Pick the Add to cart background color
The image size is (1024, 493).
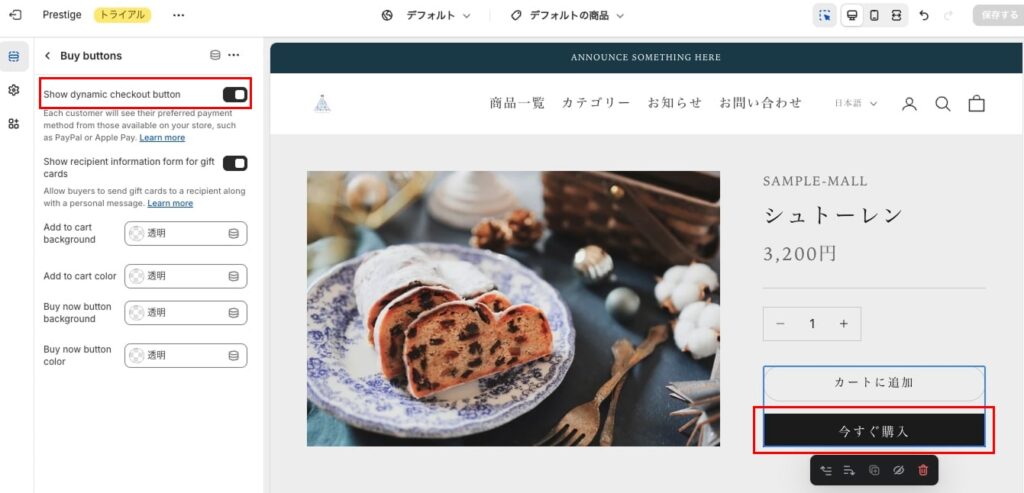pyautogui.click(x=185, y=233)
